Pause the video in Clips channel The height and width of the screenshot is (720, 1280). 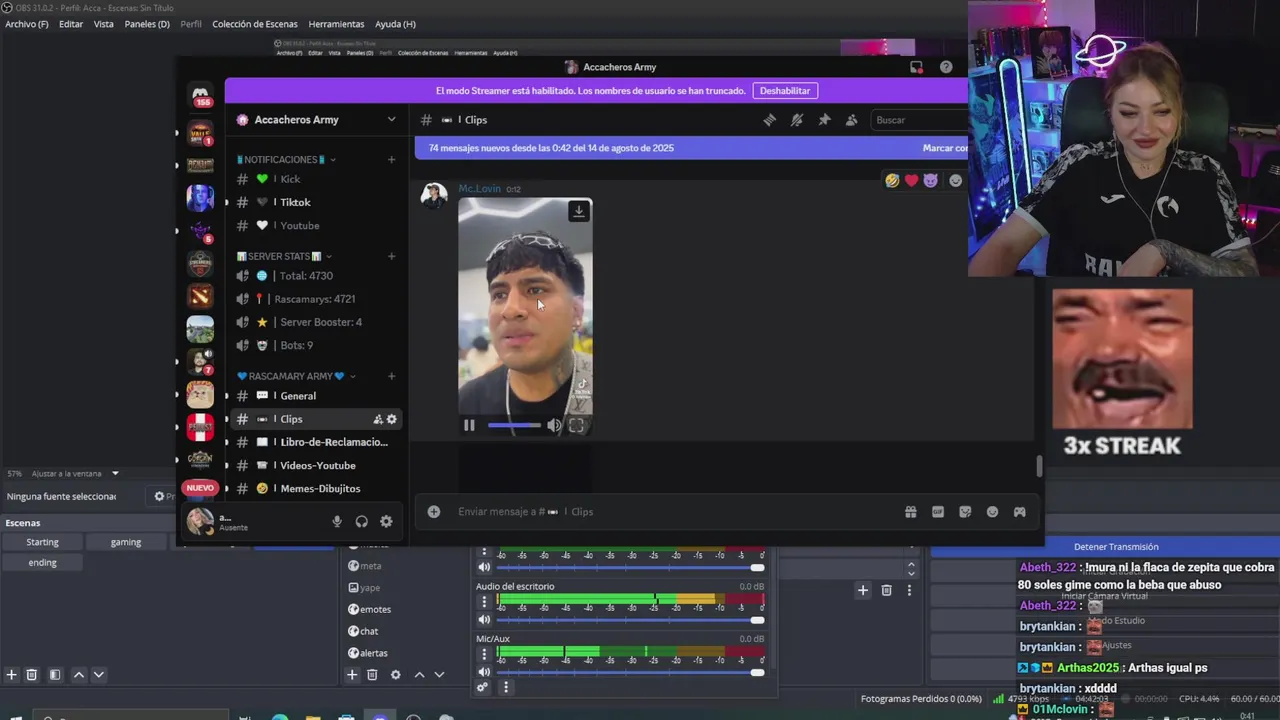click(x=469, y=425)
